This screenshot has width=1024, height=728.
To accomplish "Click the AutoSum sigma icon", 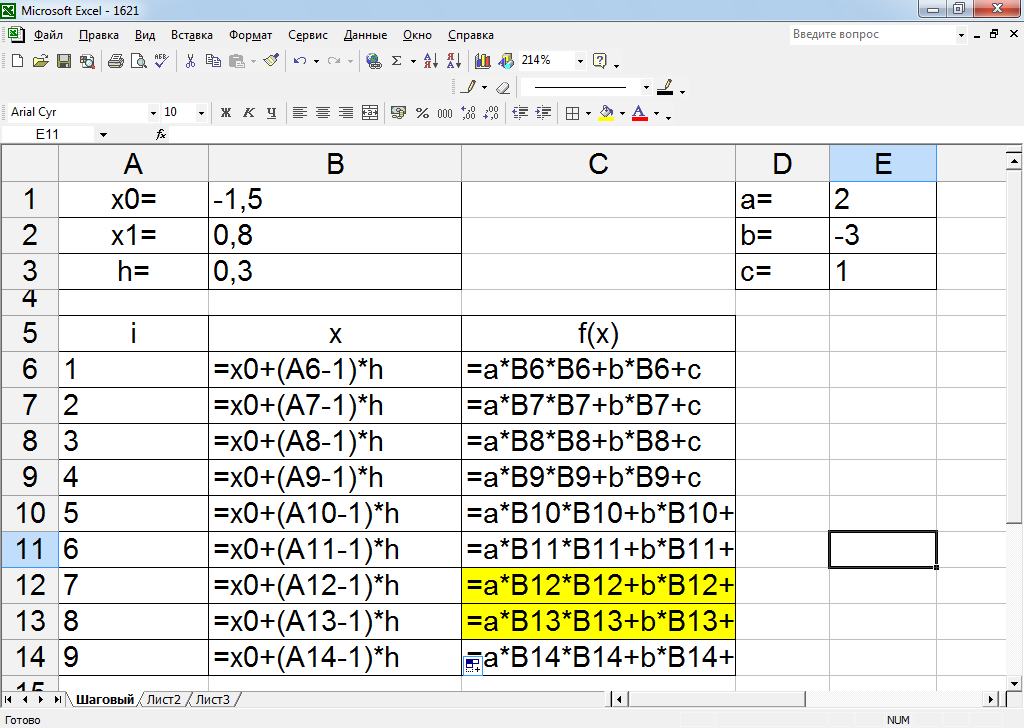I will [x=396, y=61].
